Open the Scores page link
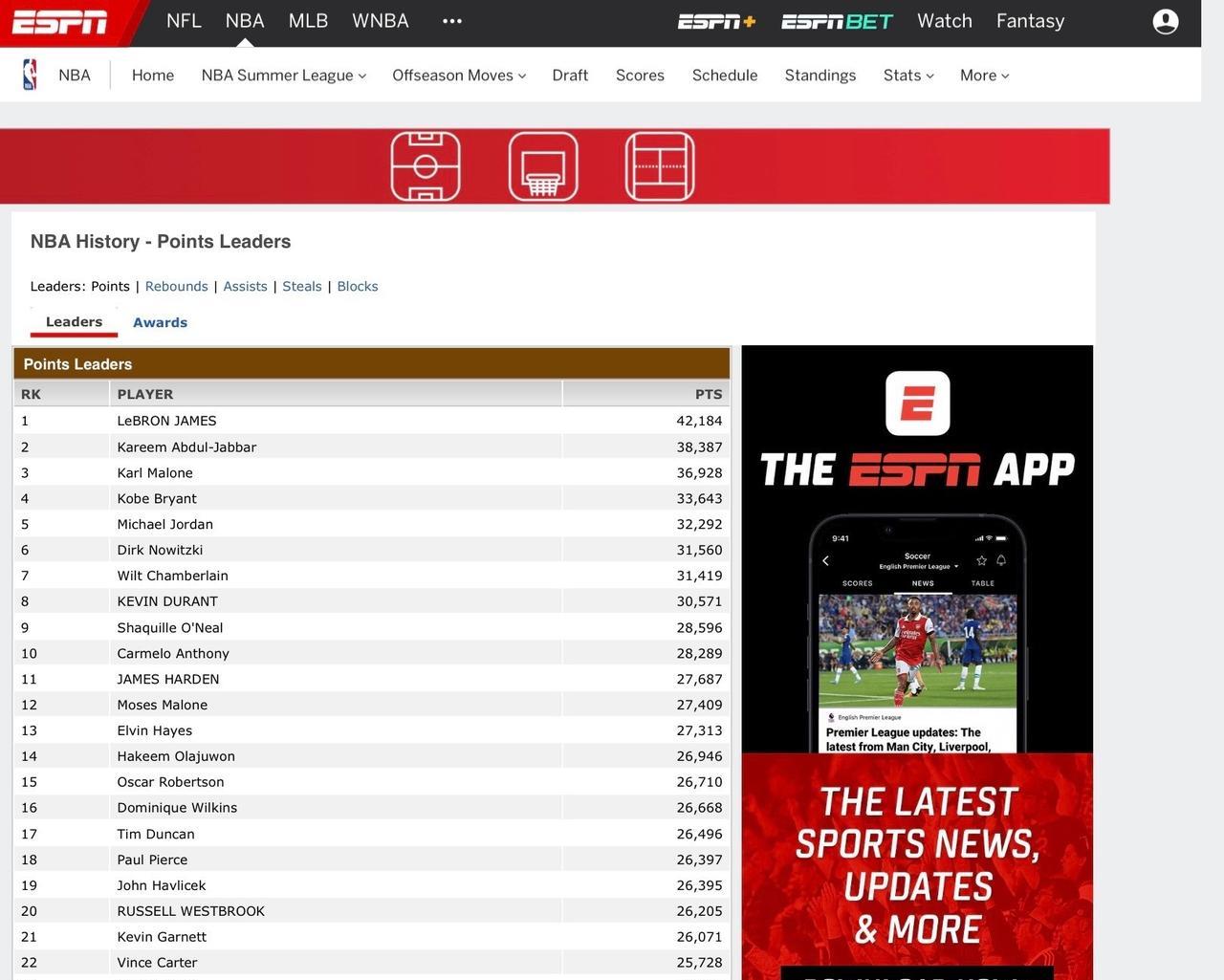This screenshot has width=1224, height=980. tap(640, 76)
